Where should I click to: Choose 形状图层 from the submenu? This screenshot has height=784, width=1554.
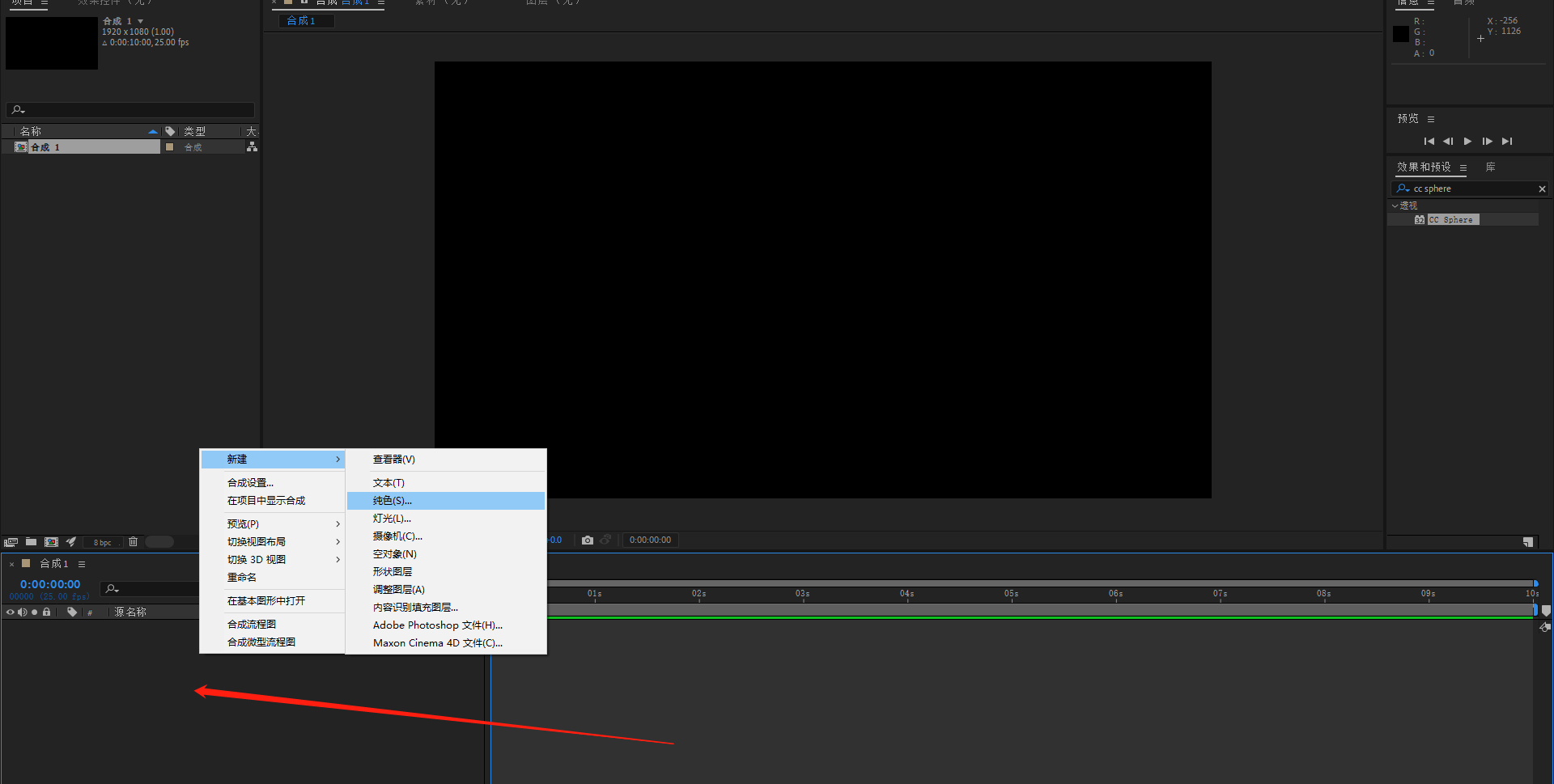click(446, 572)
